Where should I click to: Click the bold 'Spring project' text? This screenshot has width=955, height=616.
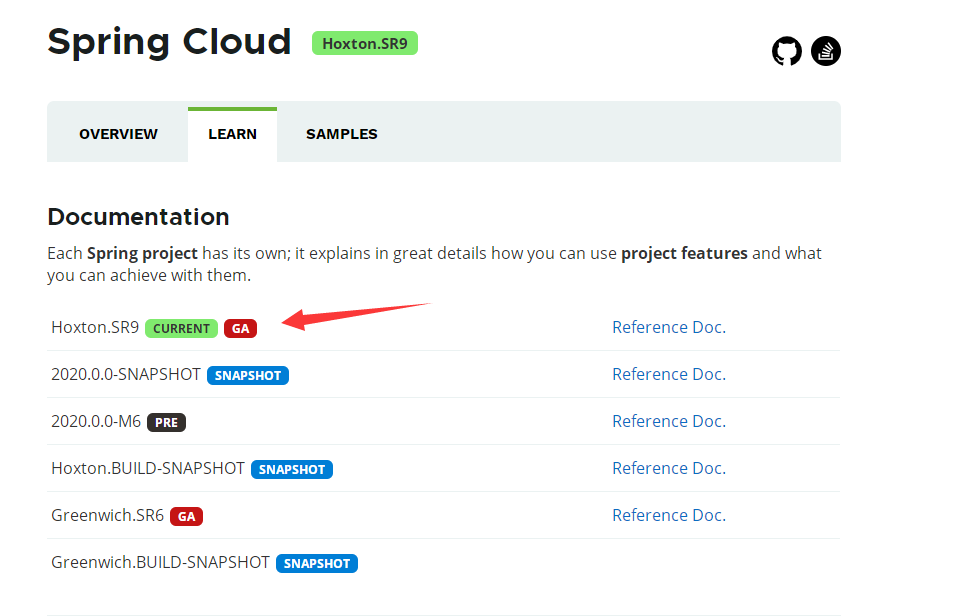coord(143,253)
